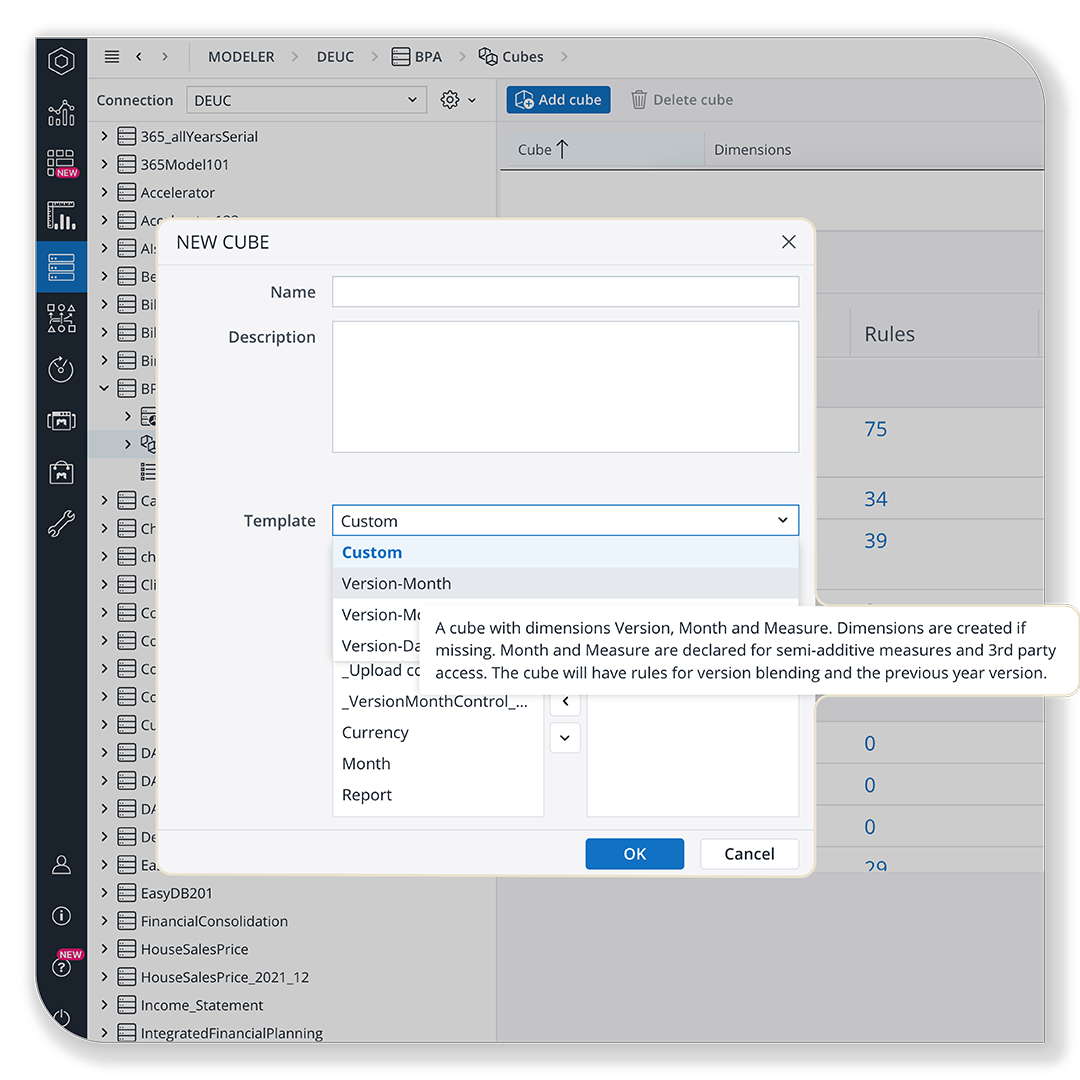Expand the EasyDB201 database tree item

click(104, 892)
